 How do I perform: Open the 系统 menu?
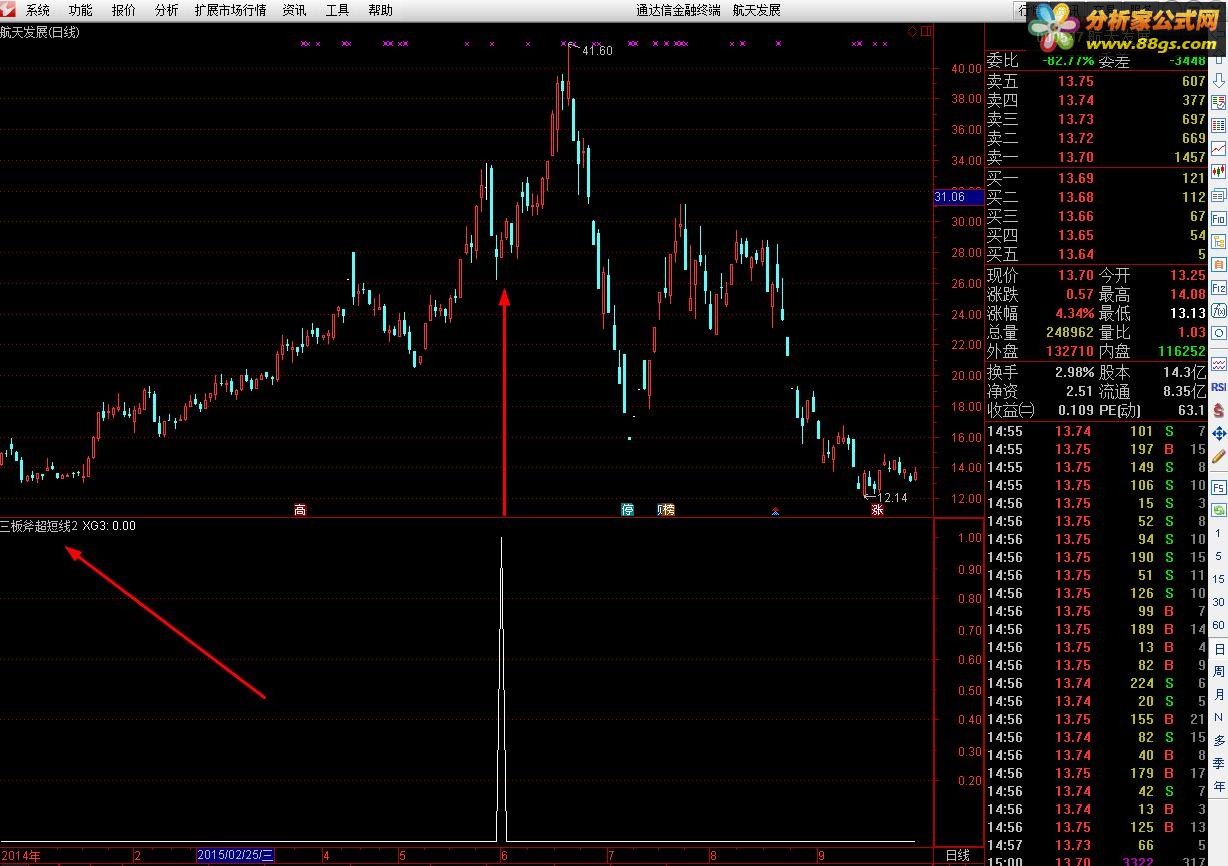[x=37, y=10]
